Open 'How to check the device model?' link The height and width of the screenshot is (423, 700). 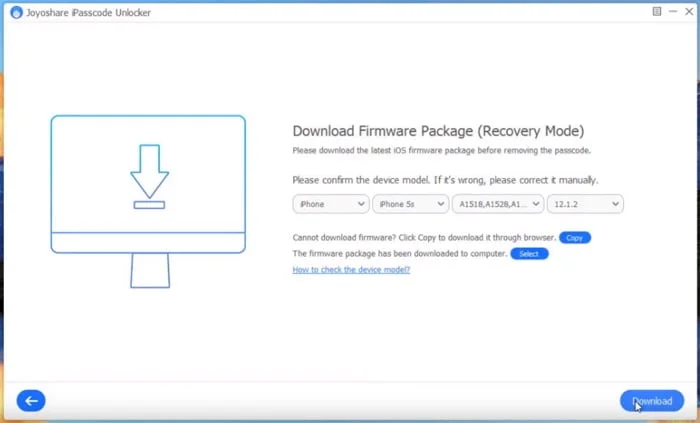click(x=351, y=270)
